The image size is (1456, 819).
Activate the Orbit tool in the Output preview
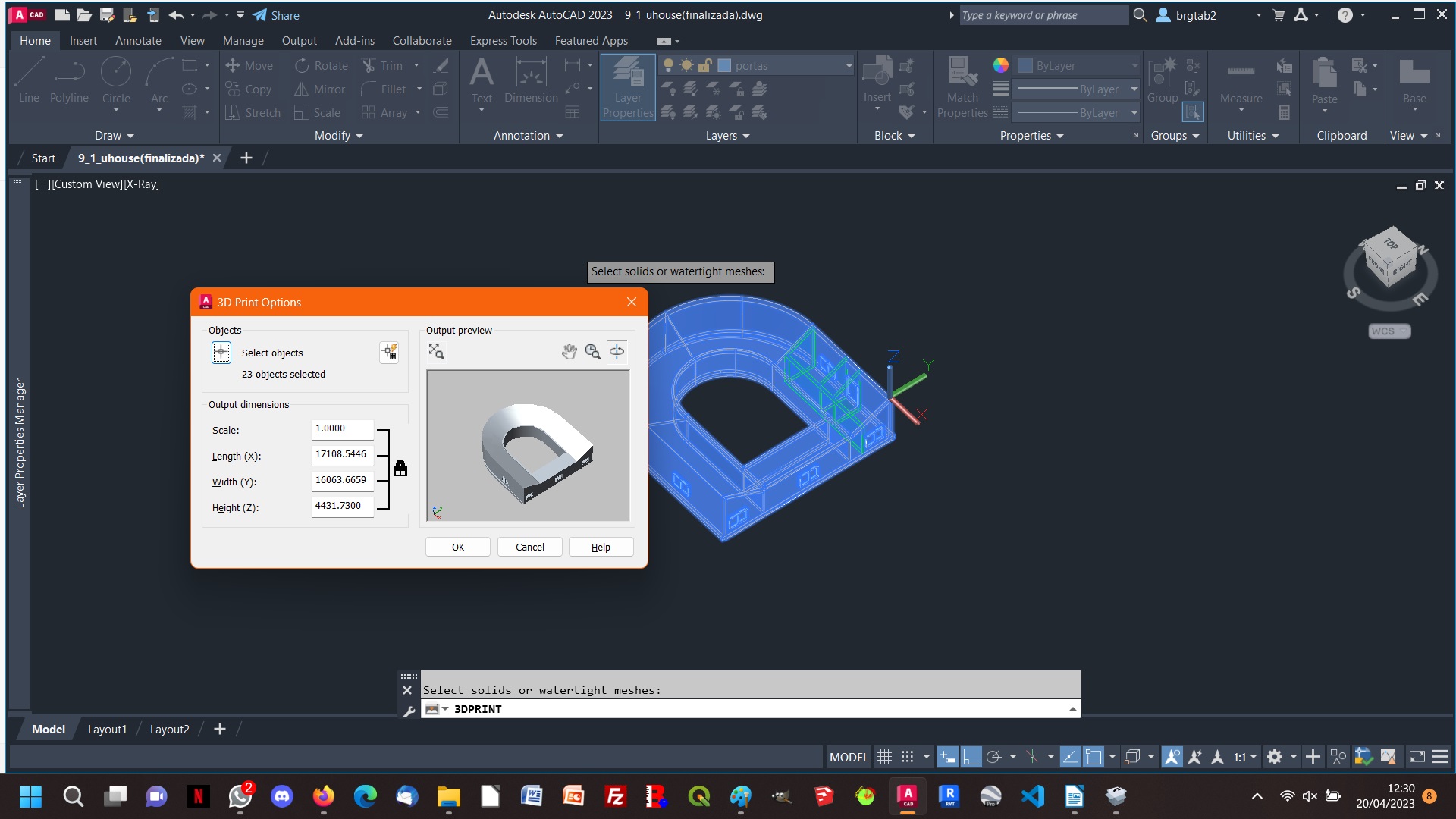(617, 352)
